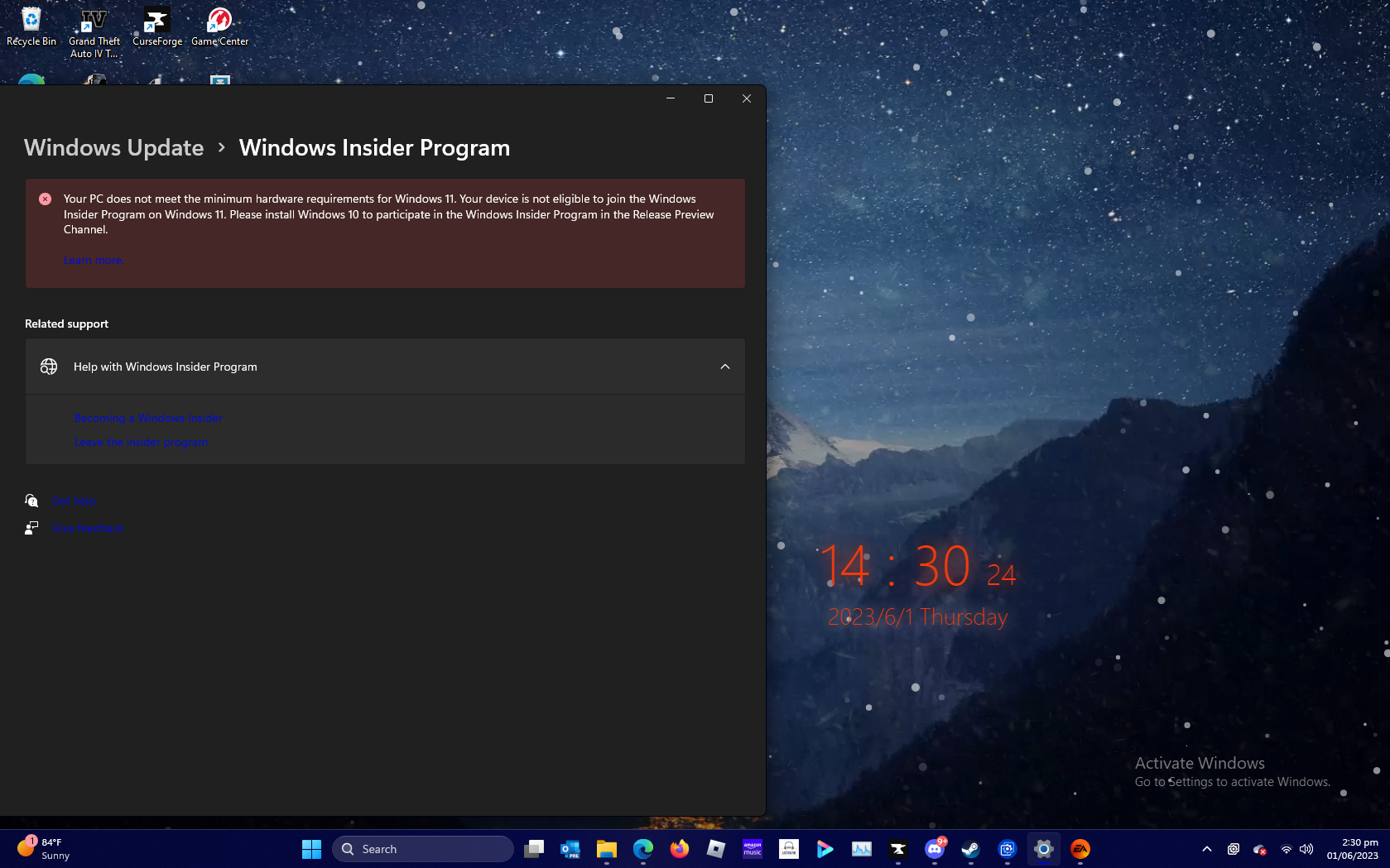Launch the Grand Theft Auto IV shortcut

coord(93,21)
